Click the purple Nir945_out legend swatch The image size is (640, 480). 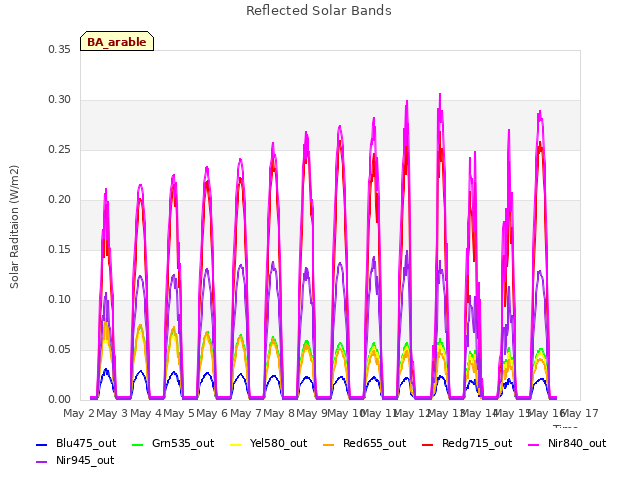[42, 462]
